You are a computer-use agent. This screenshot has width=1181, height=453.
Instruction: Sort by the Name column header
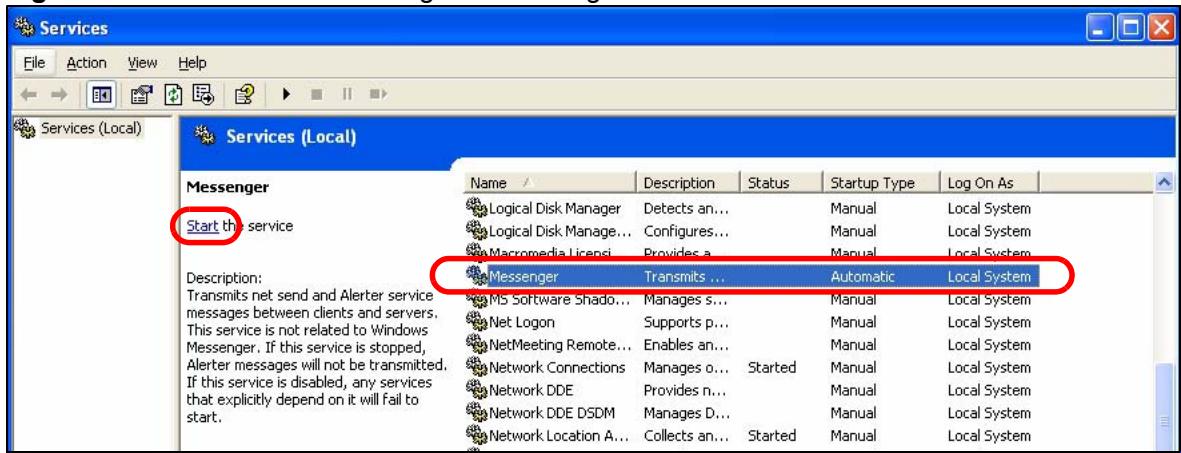(x=550, y=183)
